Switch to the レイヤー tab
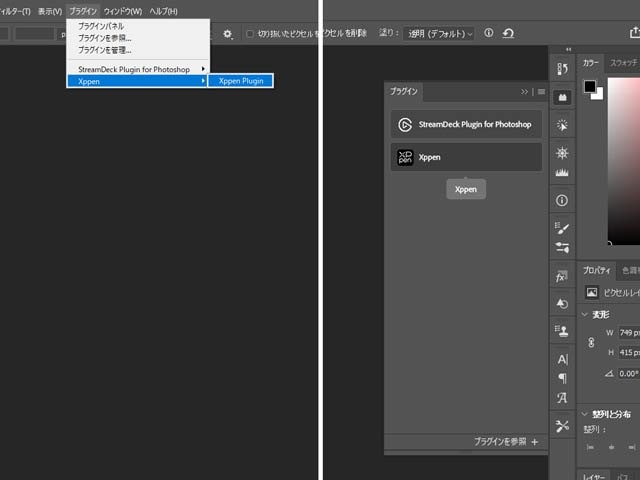Viewport: 640px width, 480px height. pyautogui.click(x=594, y=476)
